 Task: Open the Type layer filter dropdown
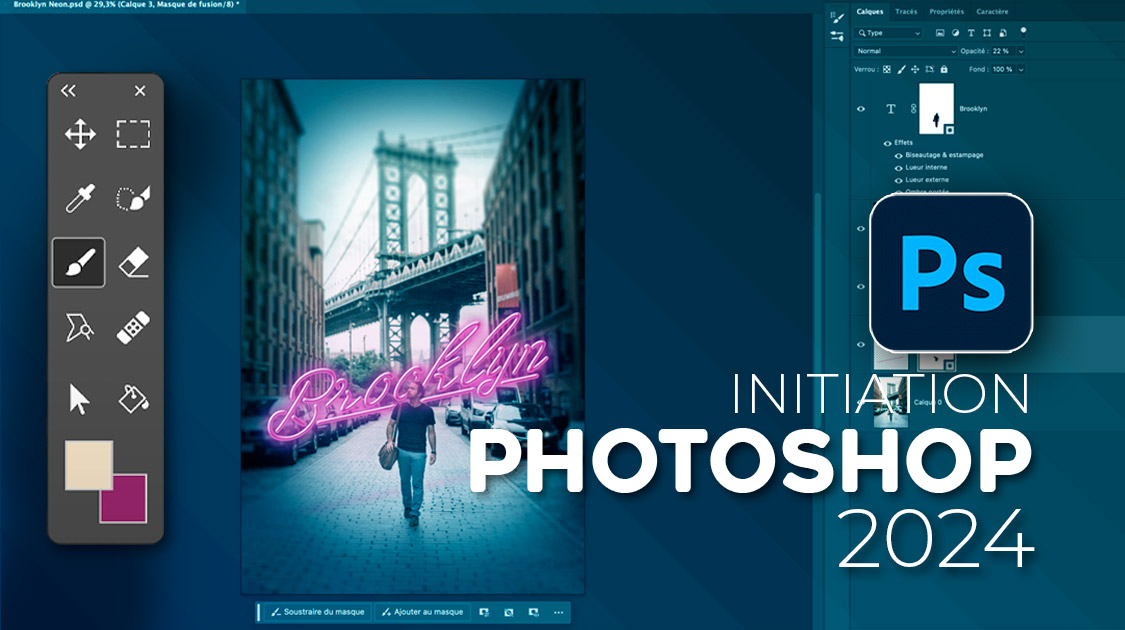889,33
